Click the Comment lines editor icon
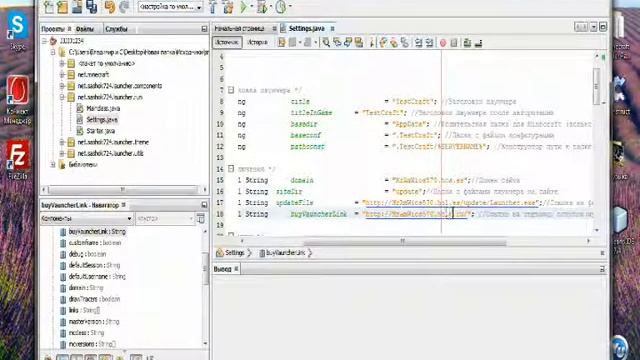The image size is (640, 360). coord(467,42)
